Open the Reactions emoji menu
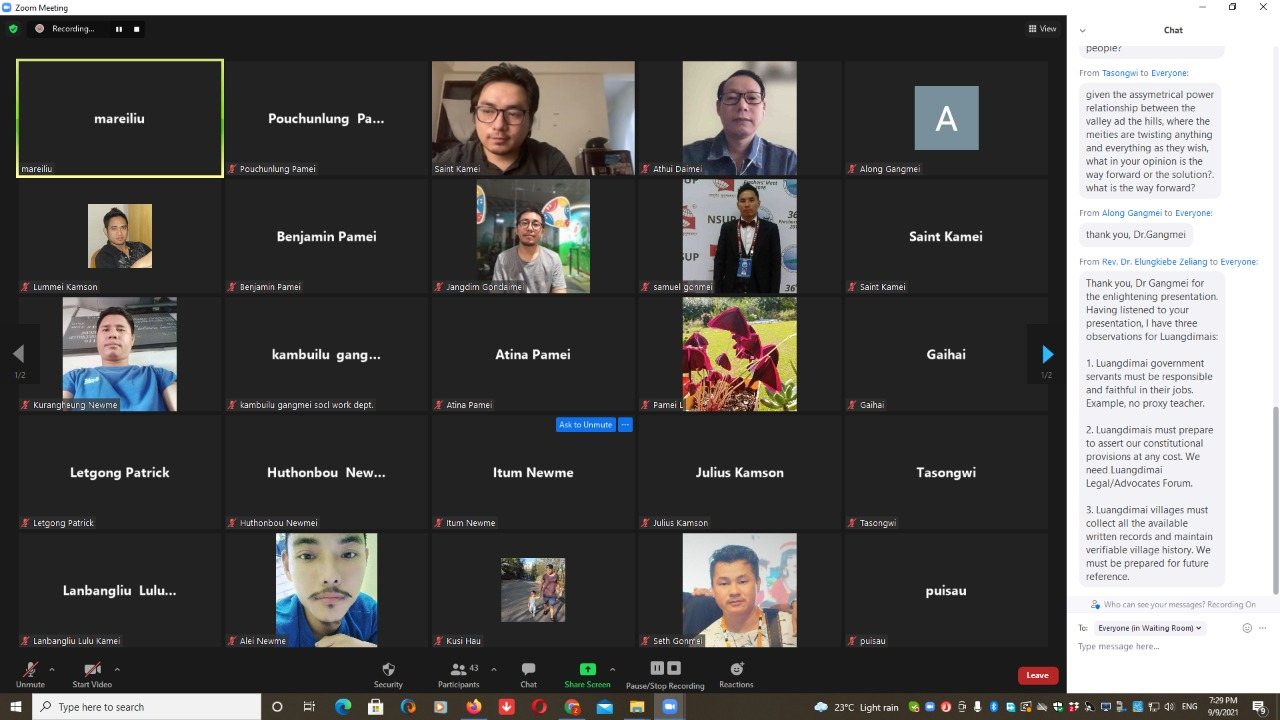The height and width of the screenshot is (720, 1280). [736, 674]
